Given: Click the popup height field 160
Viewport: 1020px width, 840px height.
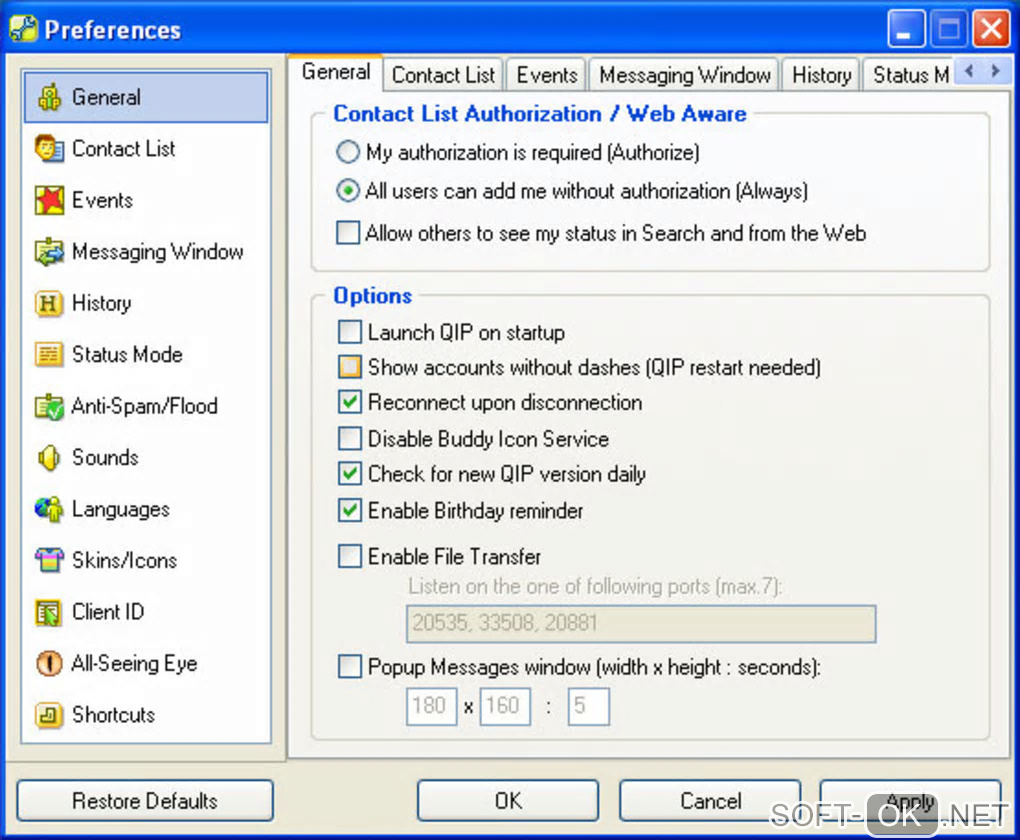Looking at the screenshot, I should click(505, 706).
